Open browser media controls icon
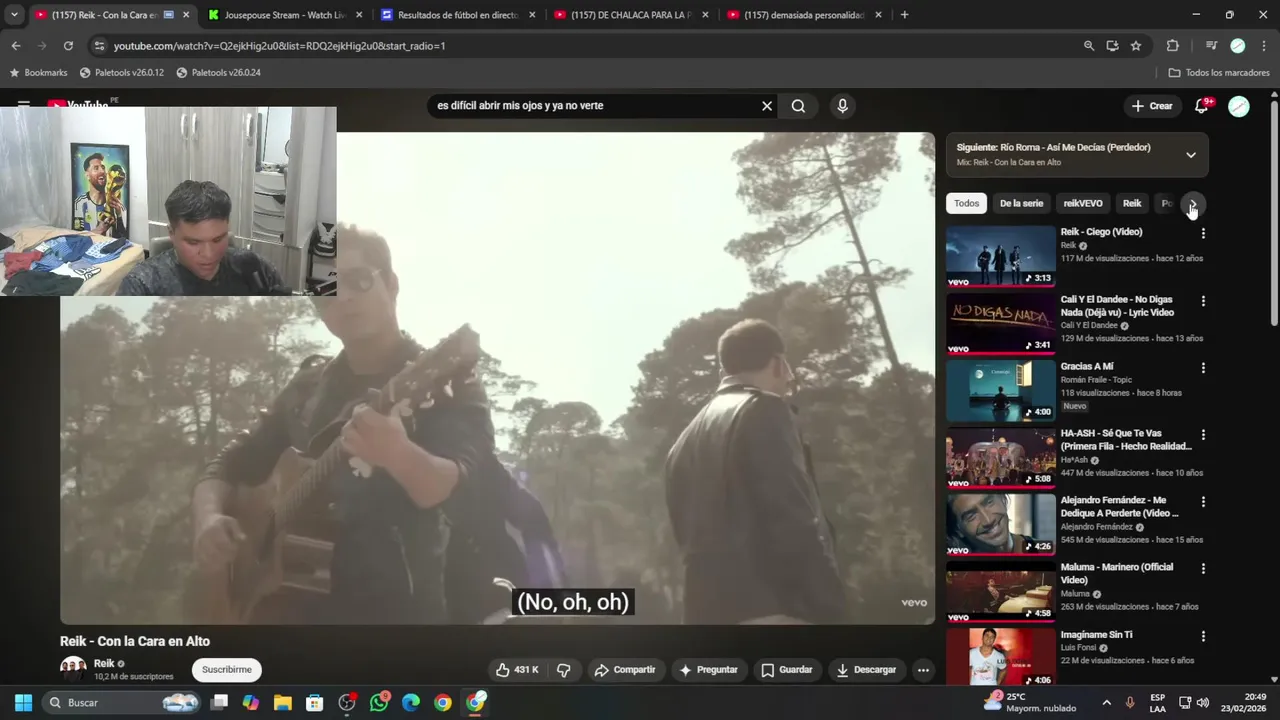The height and width of the screenshot is (720, 1280). pyautogui.click(x=1211, y=46)
